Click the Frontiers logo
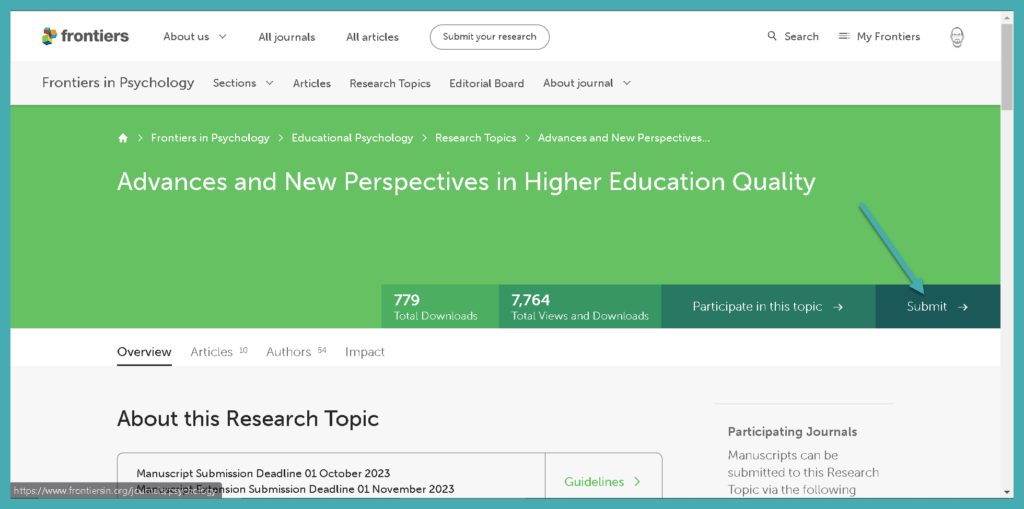This screenshot has width=1024, height=509. click(x=85, y=36)
